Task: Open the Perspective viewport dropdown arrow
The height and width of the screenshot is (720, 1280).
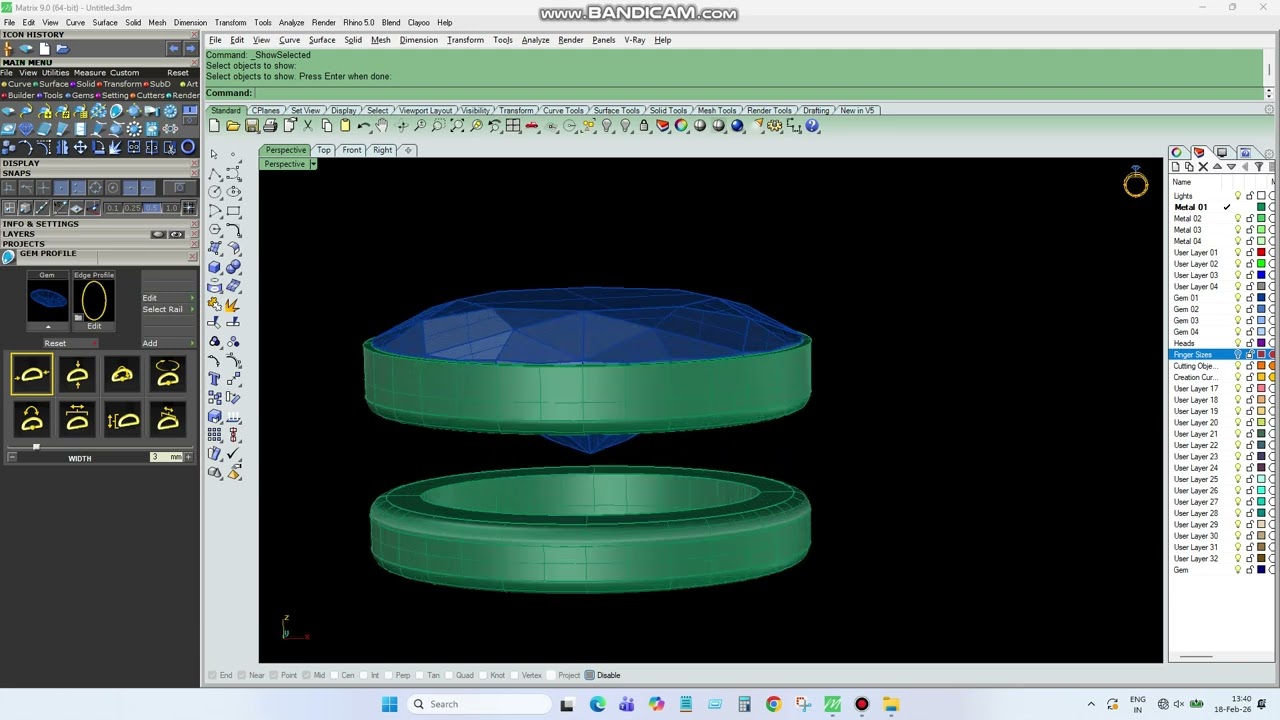Action: tap(312, 164)
